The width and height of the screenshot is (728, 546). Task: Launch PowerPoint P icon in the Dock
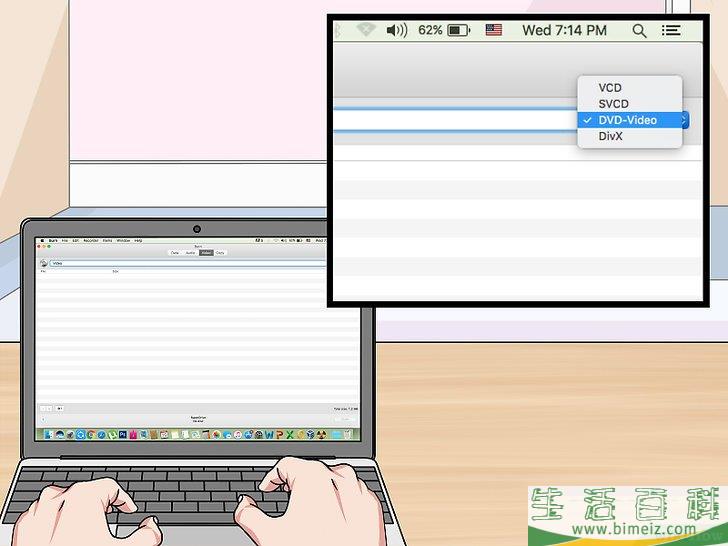(280, 435)
